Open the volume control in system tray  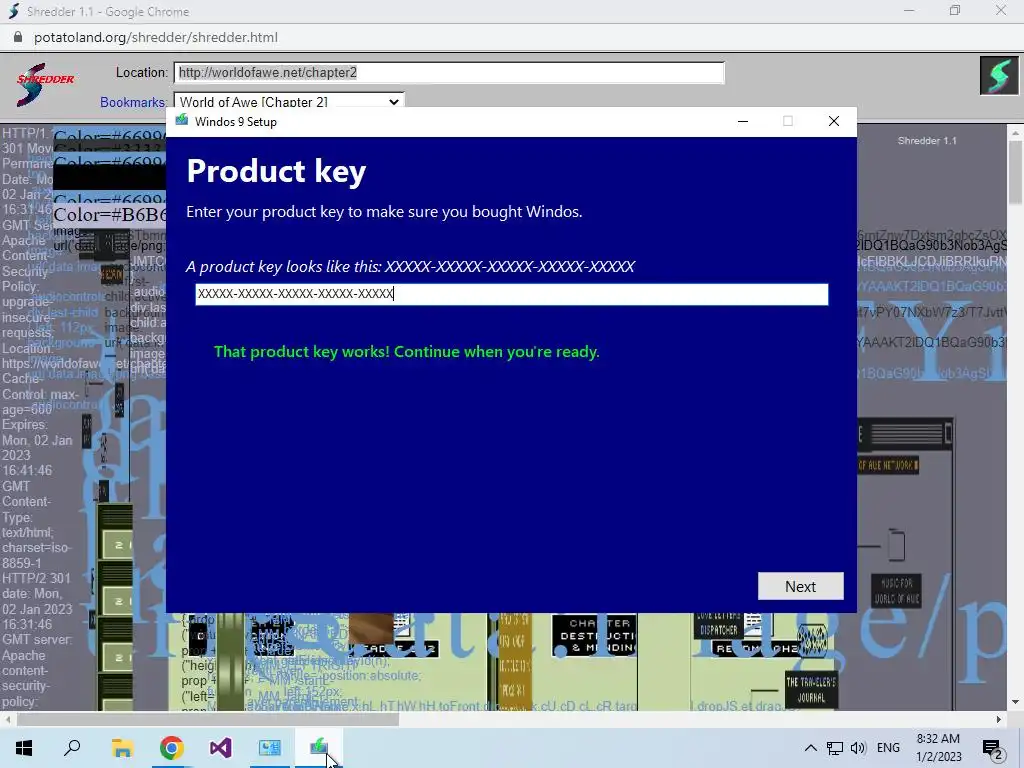(858, 748)
